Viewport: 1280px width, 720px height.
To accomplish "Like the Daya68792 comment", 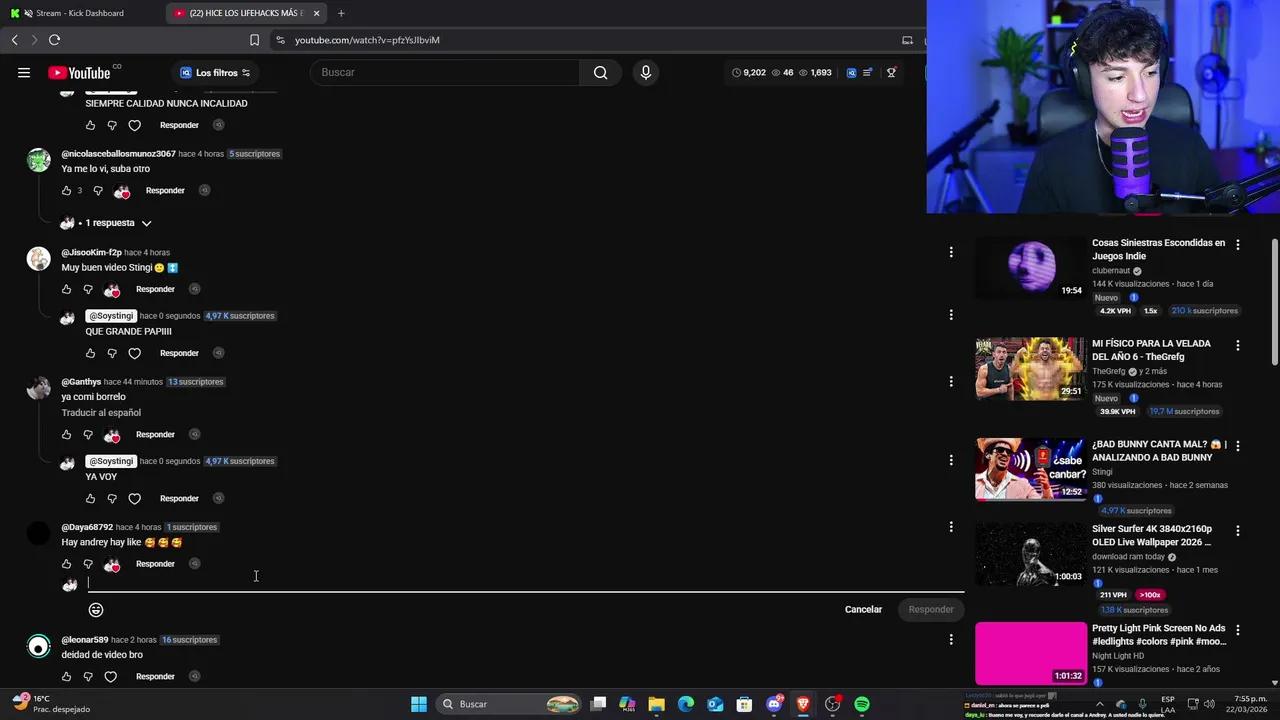I will (x=67, y=564).
